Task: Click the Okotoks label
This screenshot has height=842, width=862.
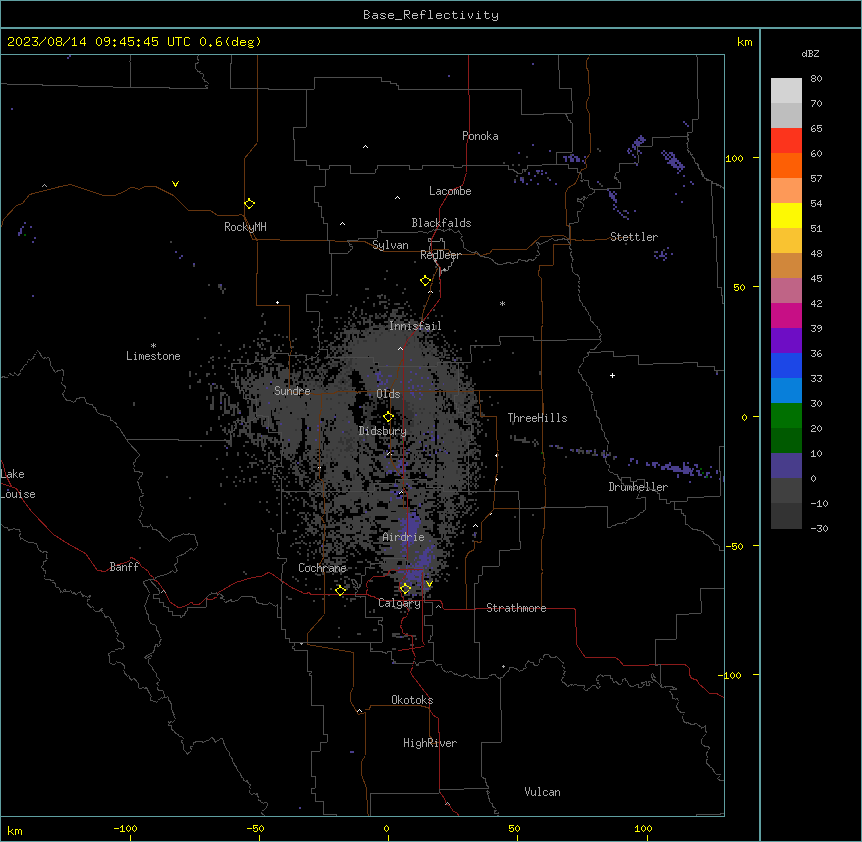Action: pyautogui.click(x=412, y=700)
